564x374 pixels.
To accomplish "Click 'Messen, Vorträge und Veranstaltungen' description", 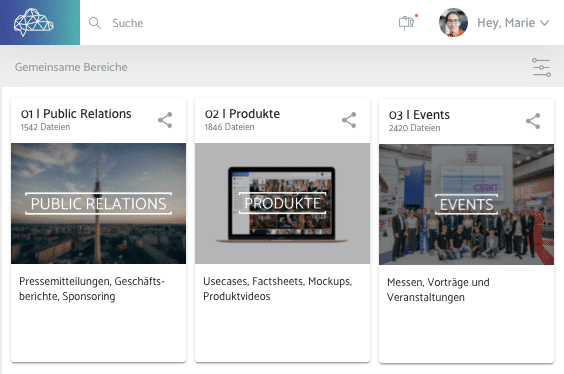I will [x=438, y=290].
